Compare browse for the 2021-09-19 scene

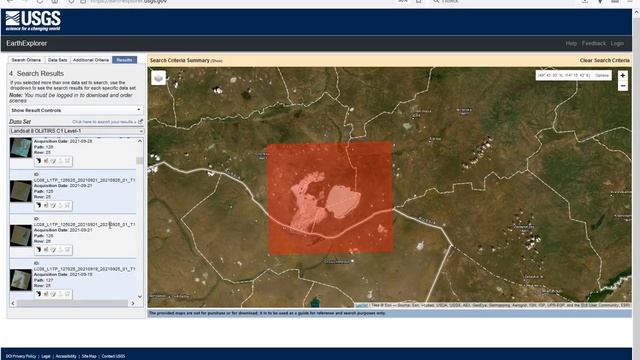53,294
